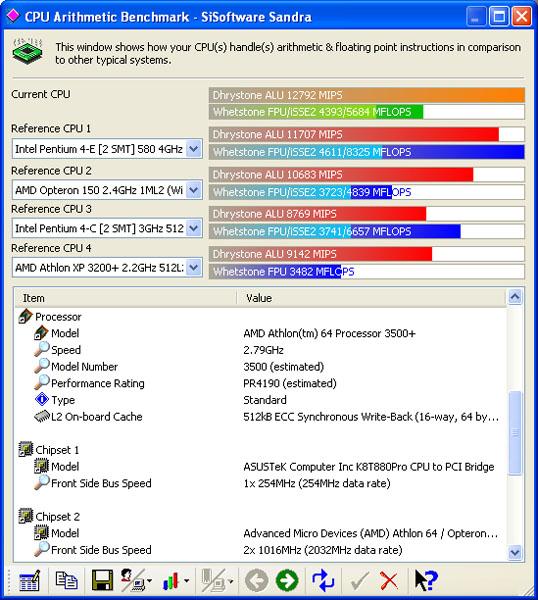
Task: Click the vertical scrollbar thumb
Action: (x=515, y=433)
